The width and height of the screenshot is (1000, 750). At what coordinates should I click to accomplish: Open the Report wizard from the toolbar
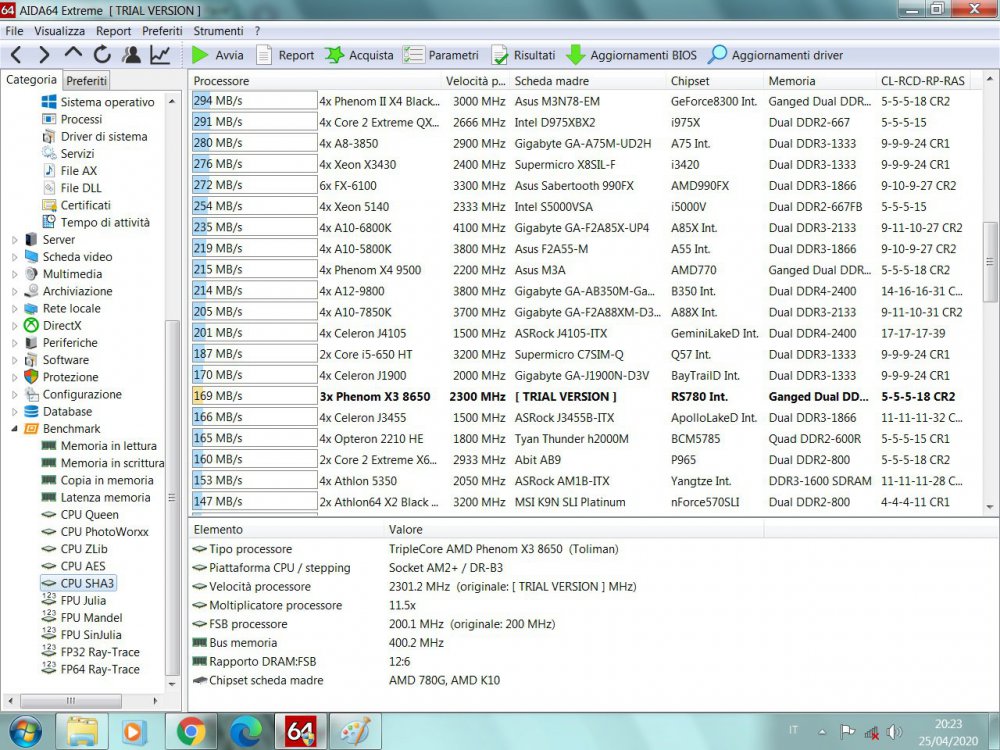pos(285,55)
